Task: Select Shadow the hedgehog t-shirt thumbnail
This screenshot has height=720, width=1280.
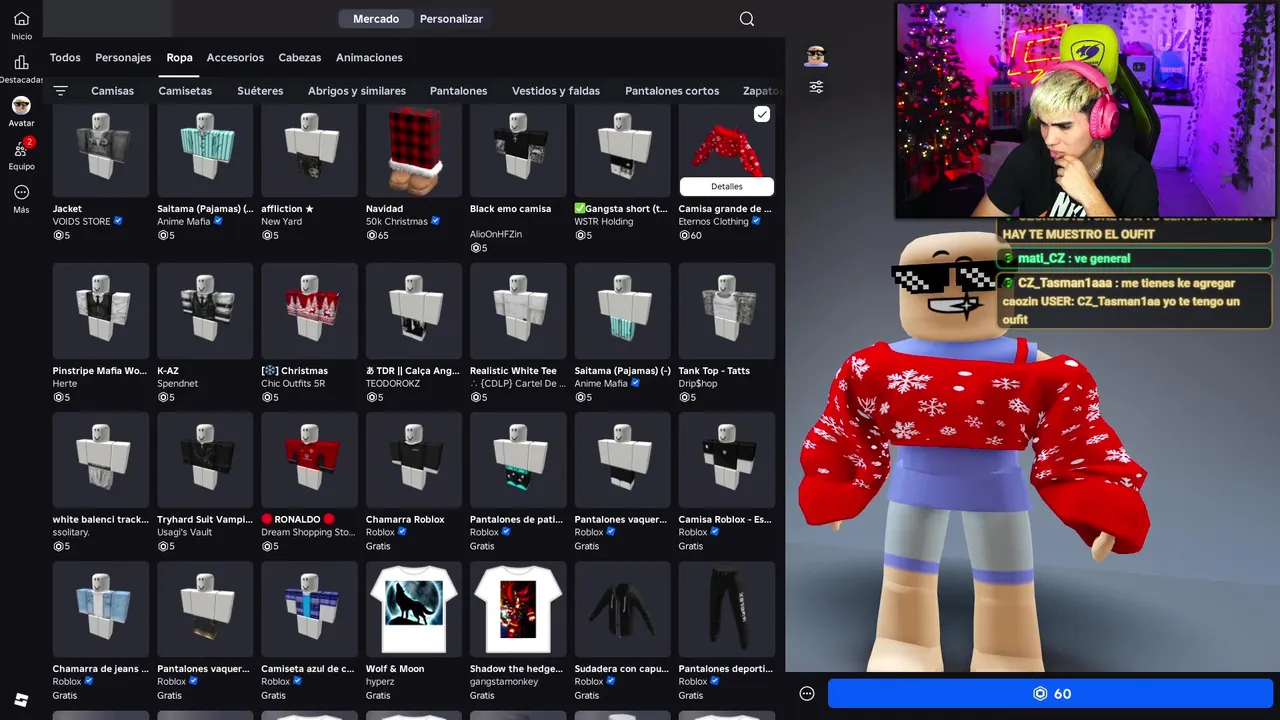Action: point(518,609)
